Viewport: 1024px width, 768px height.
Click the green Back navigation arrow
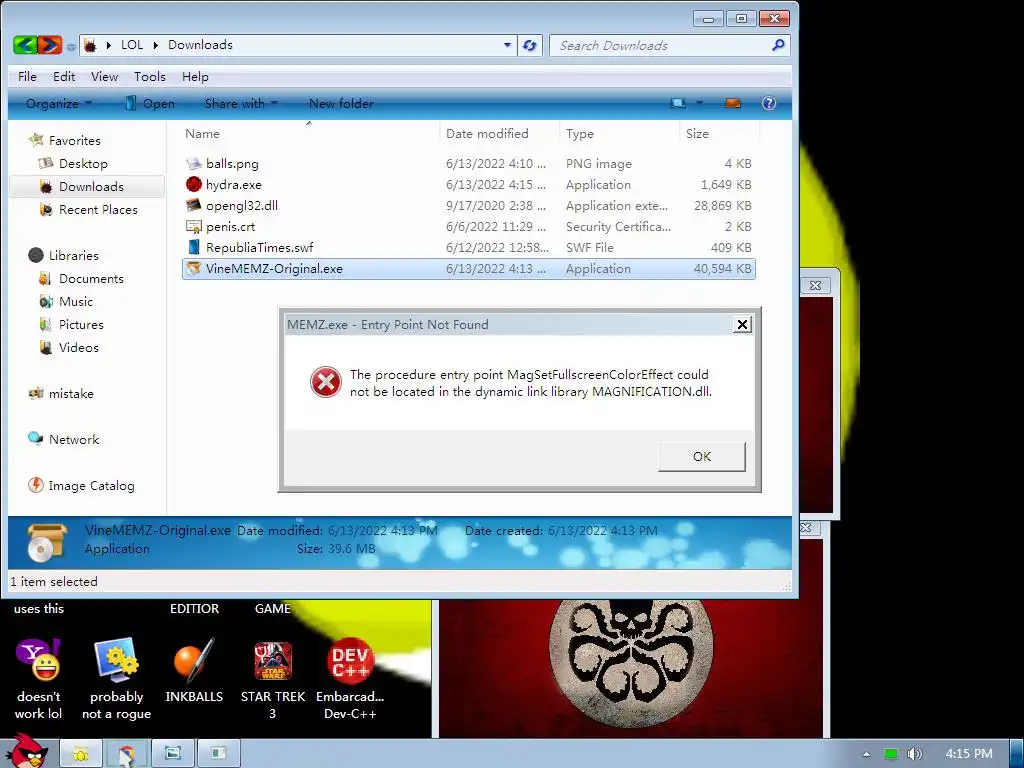[x=25, y=45]
